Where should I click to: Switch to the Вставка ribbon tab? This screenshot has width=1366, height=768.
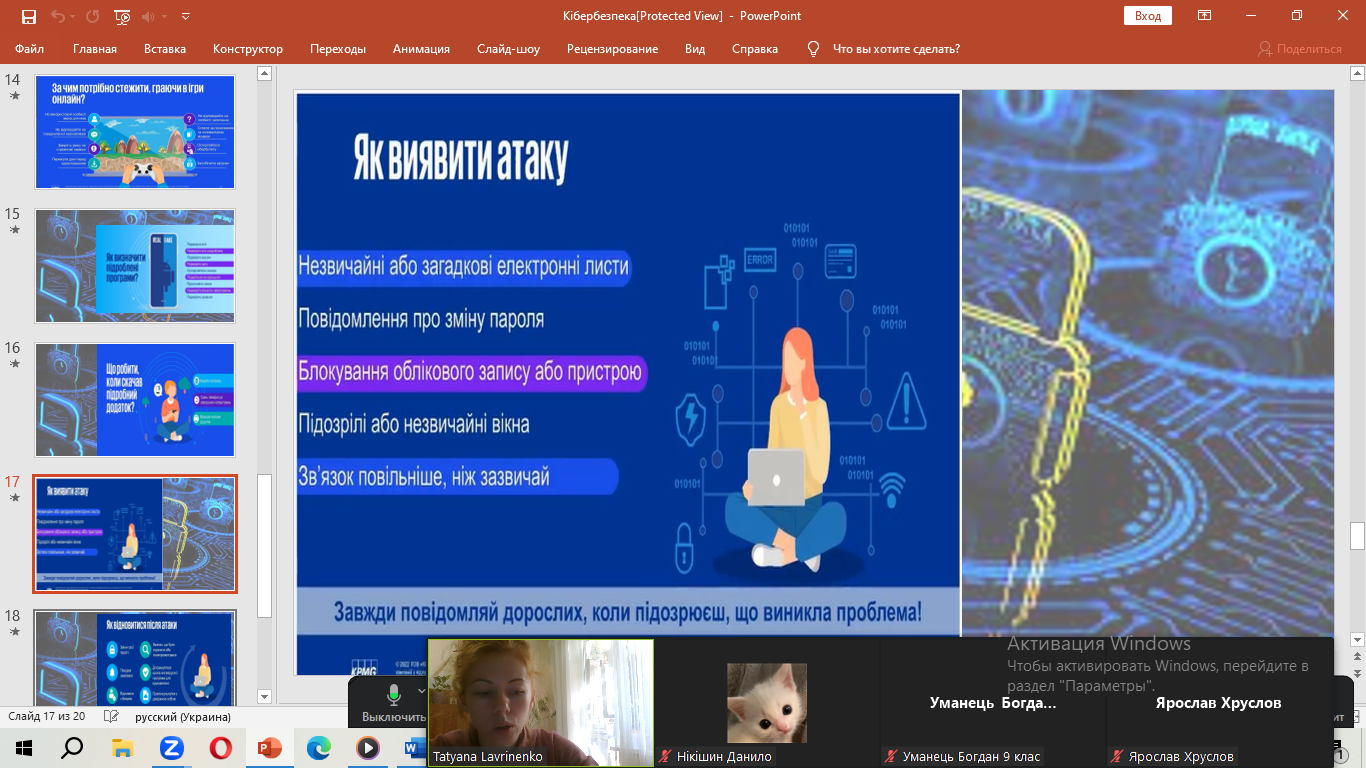(x=165, y=49)
